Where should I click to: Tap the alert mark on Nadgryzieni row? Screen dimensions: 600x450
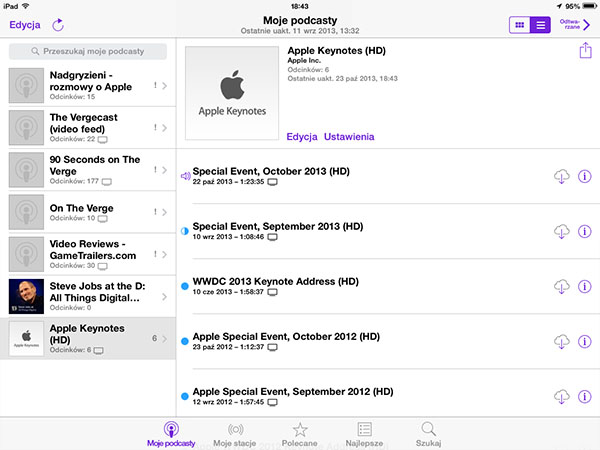[x=155, y=85]
